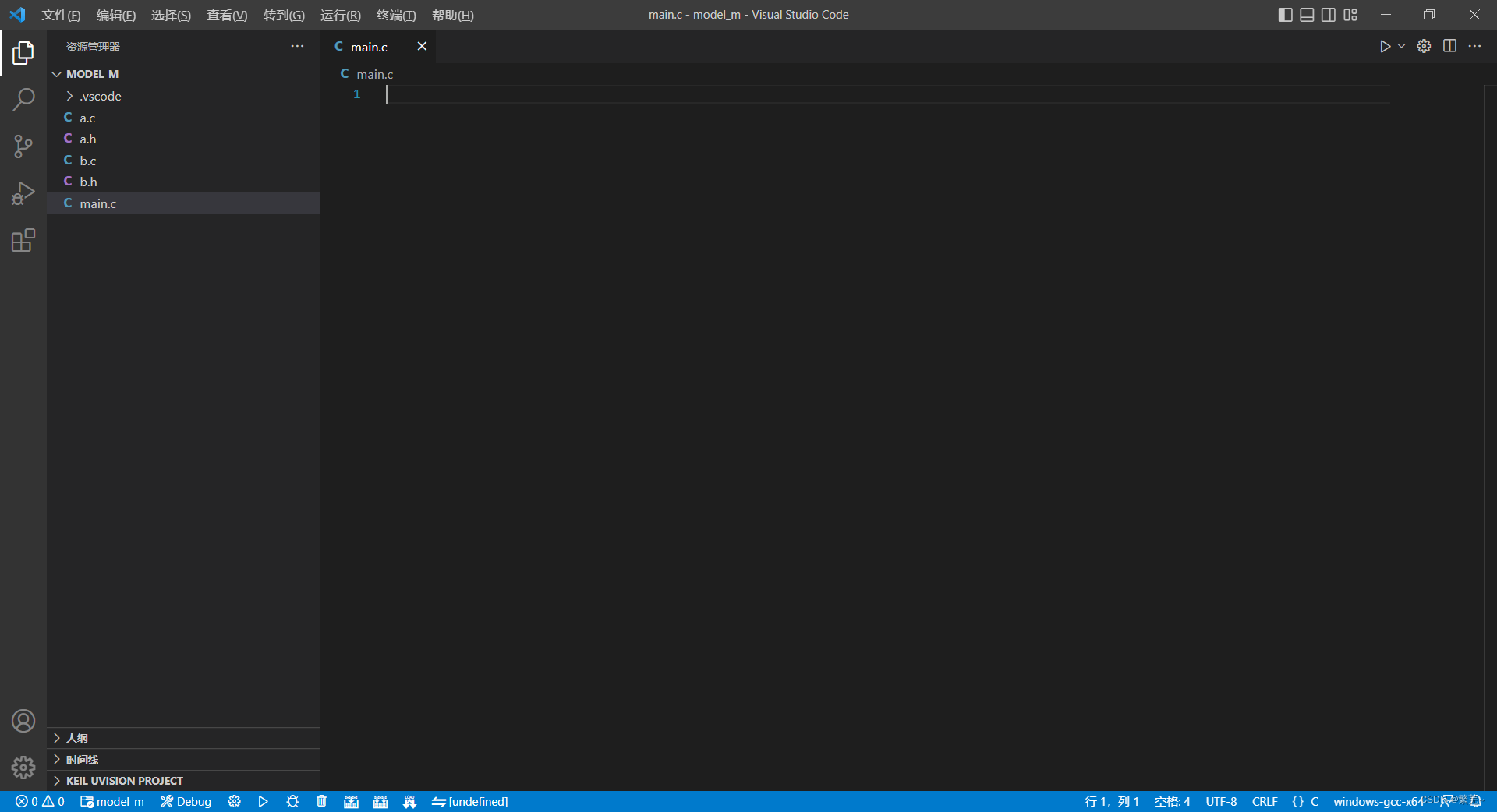Open the Extensions view
1497x812 pixels.
[x=23, y=240]
